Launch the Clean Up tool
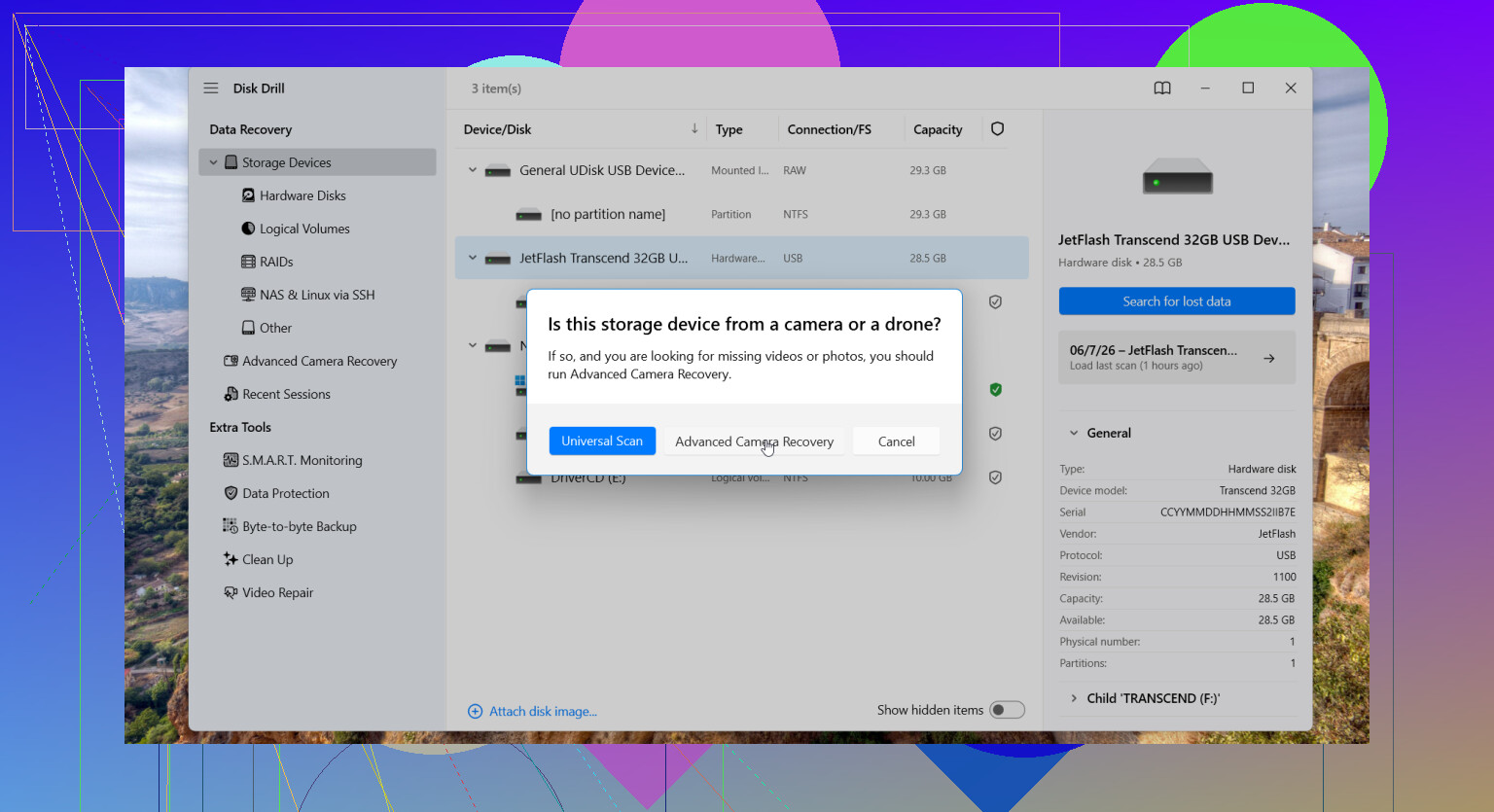The height and width of the screenshot is (812, 1494). [267, 559]
